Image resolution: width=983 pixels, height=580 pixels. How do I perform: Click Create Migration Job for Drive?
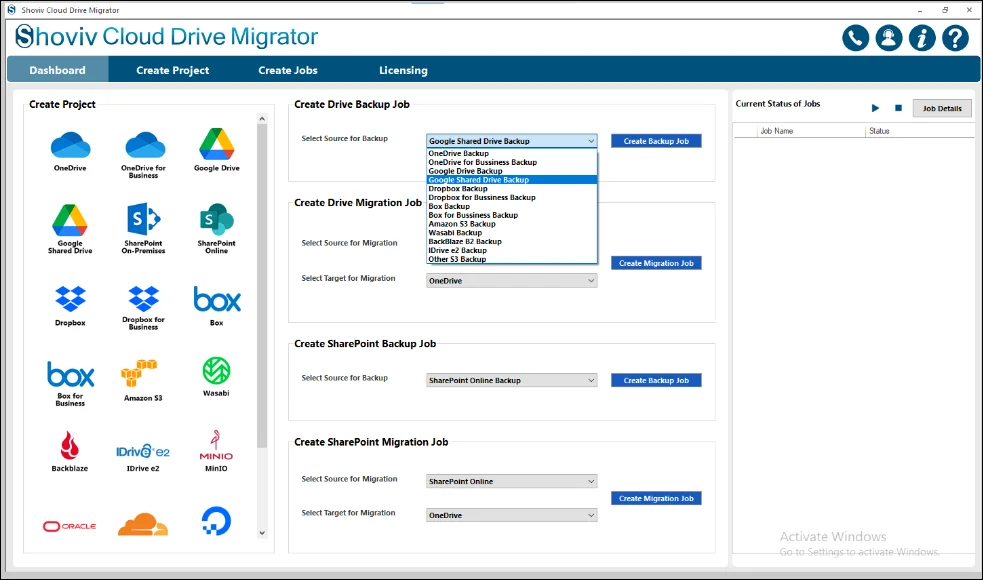656,263
